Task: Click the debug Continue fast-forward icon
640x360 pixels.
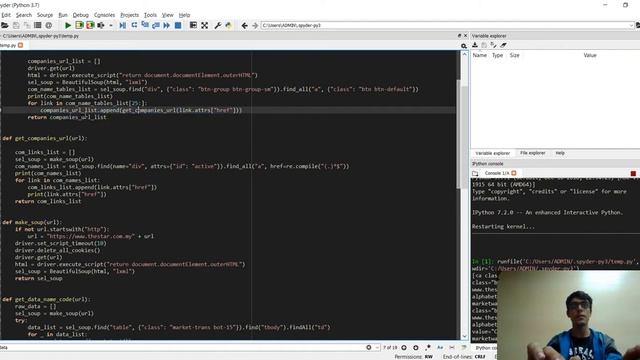Action: pos(167,25)
